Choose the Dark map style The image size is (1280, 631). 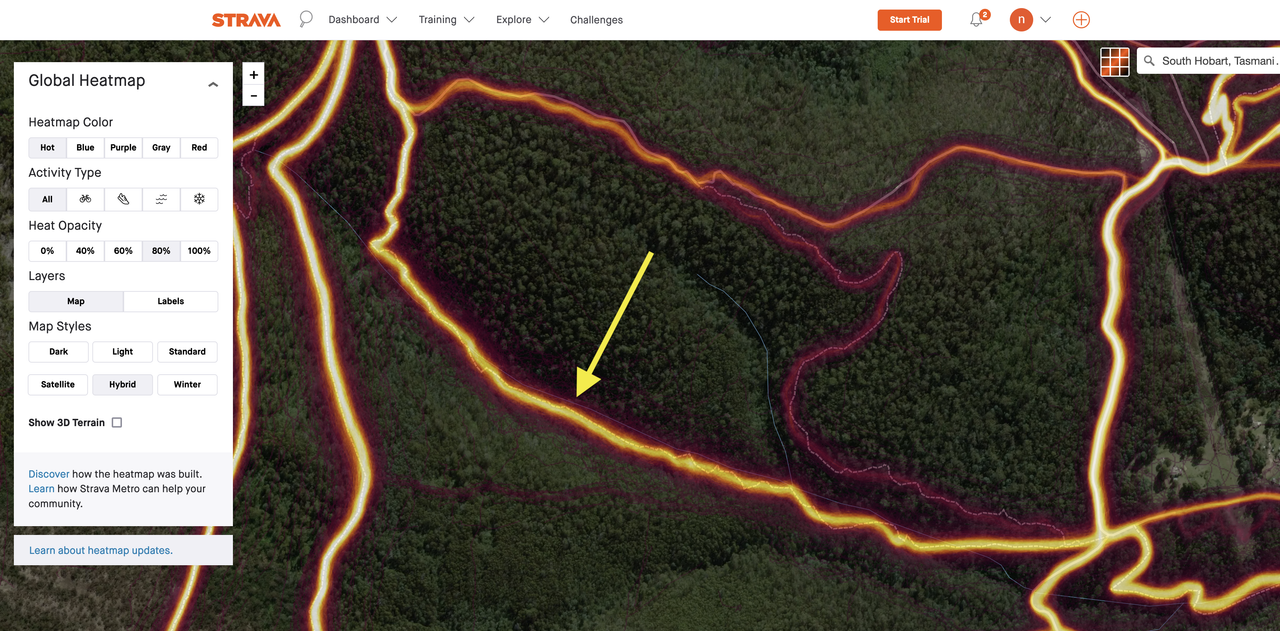click(59, 352)
